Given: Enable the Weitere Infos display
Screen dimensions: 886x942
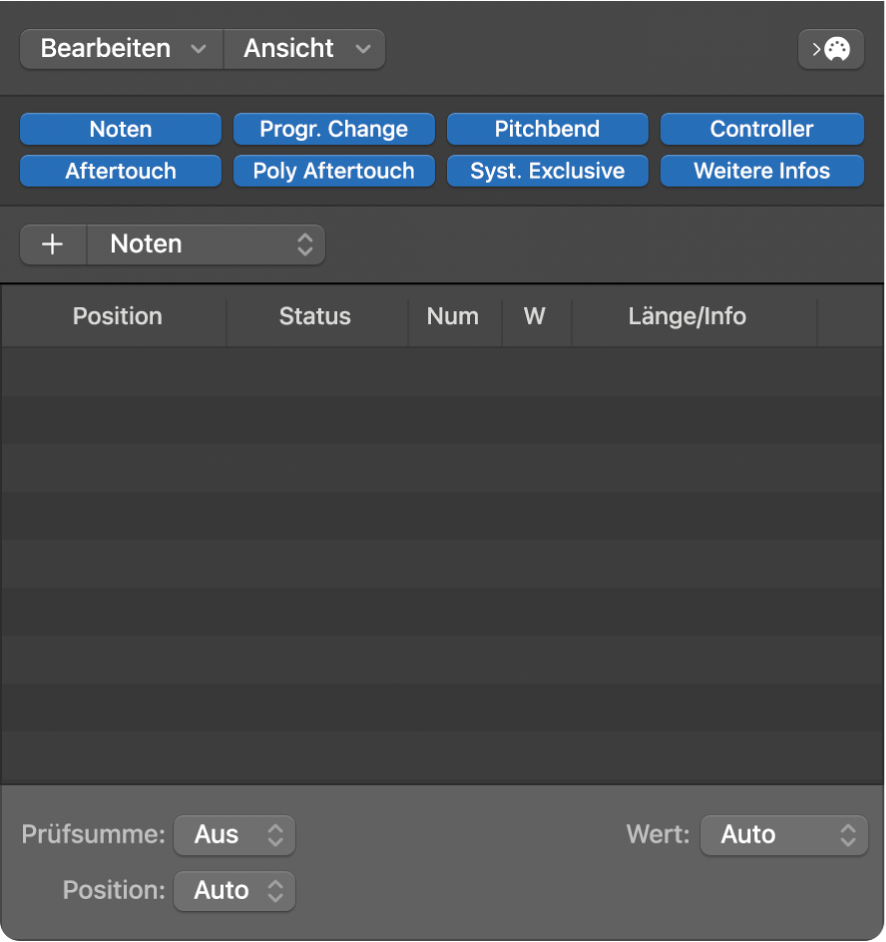Looking at the screenshot, I should coord(762,171).
